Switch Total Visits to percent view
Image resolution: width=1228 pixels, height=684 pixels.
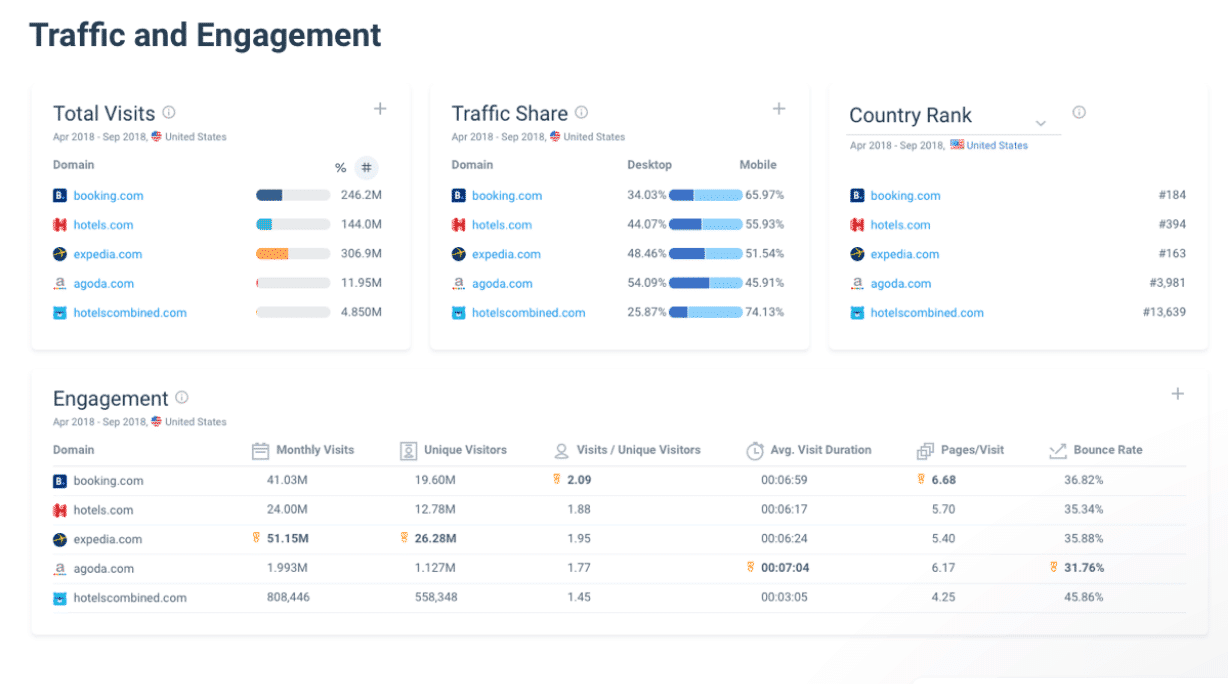(340, 168)
